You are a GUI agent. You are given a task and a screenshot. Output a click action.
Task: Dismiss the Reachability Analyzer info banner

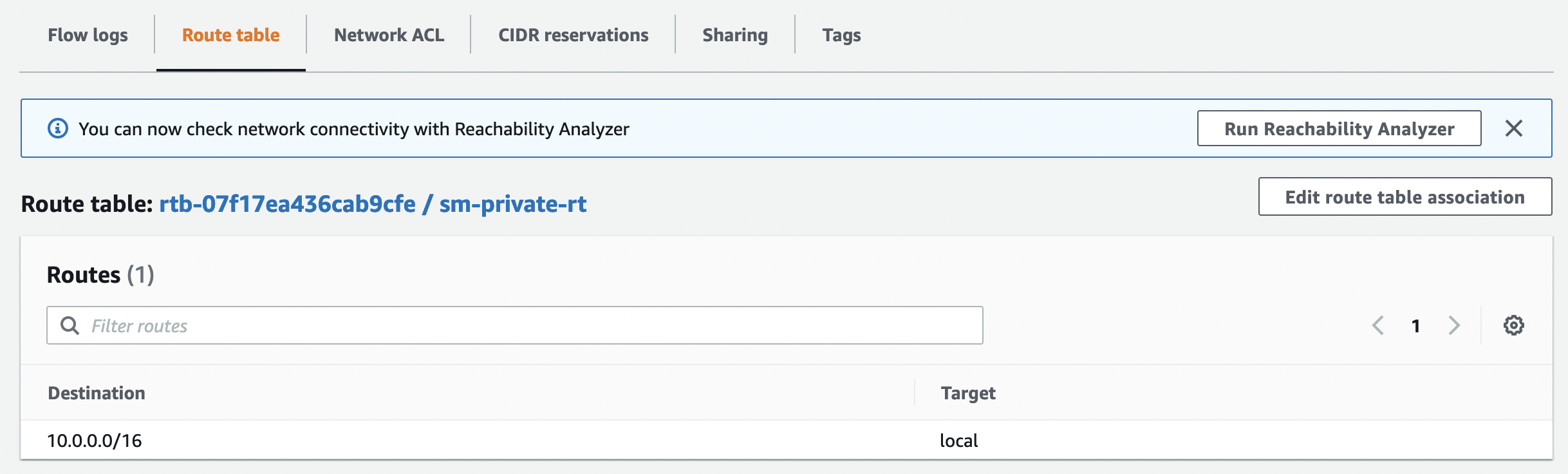tap(1514, 128)
